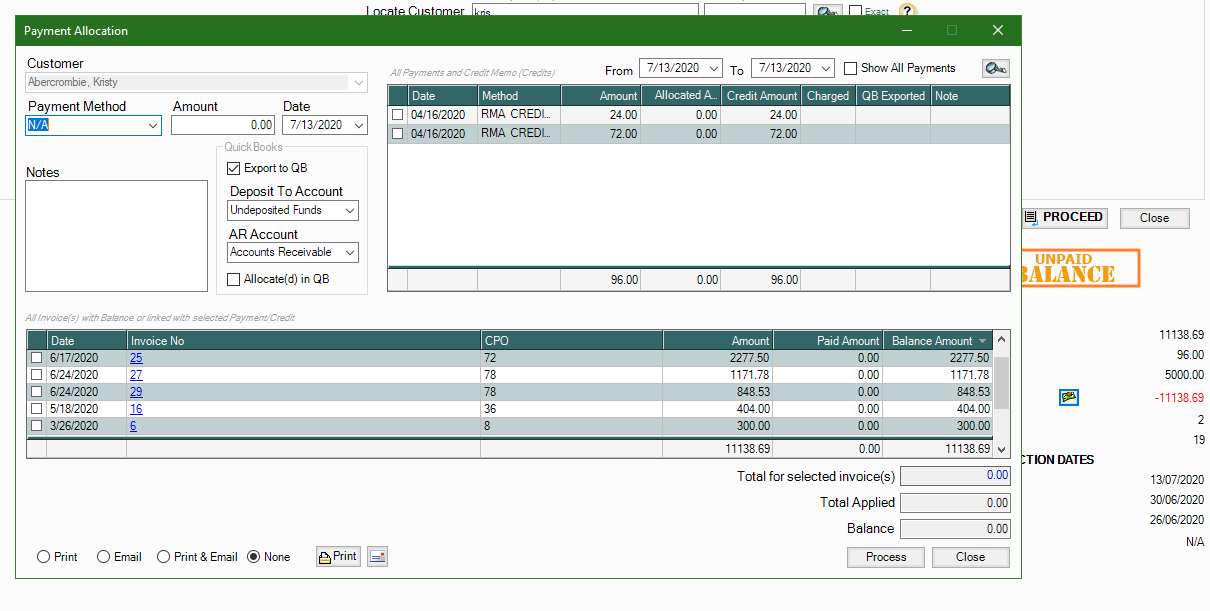
Task: Click the Print button with printer icon
Action: (338, 557)
